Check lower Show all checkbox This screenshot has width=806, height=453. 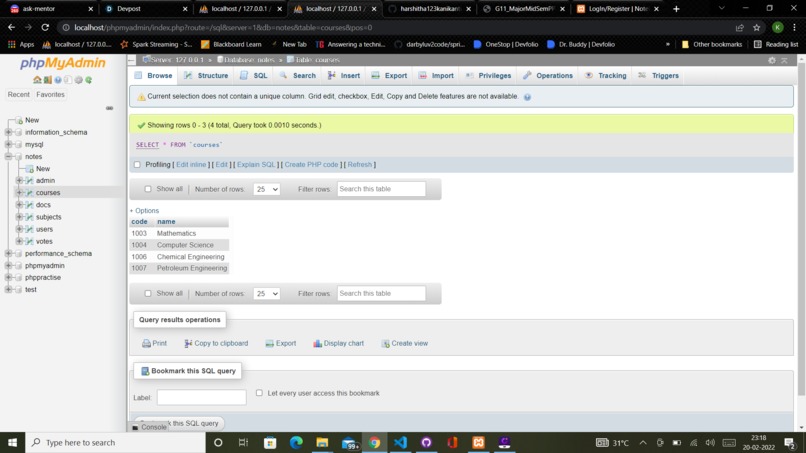coord(148,294)
